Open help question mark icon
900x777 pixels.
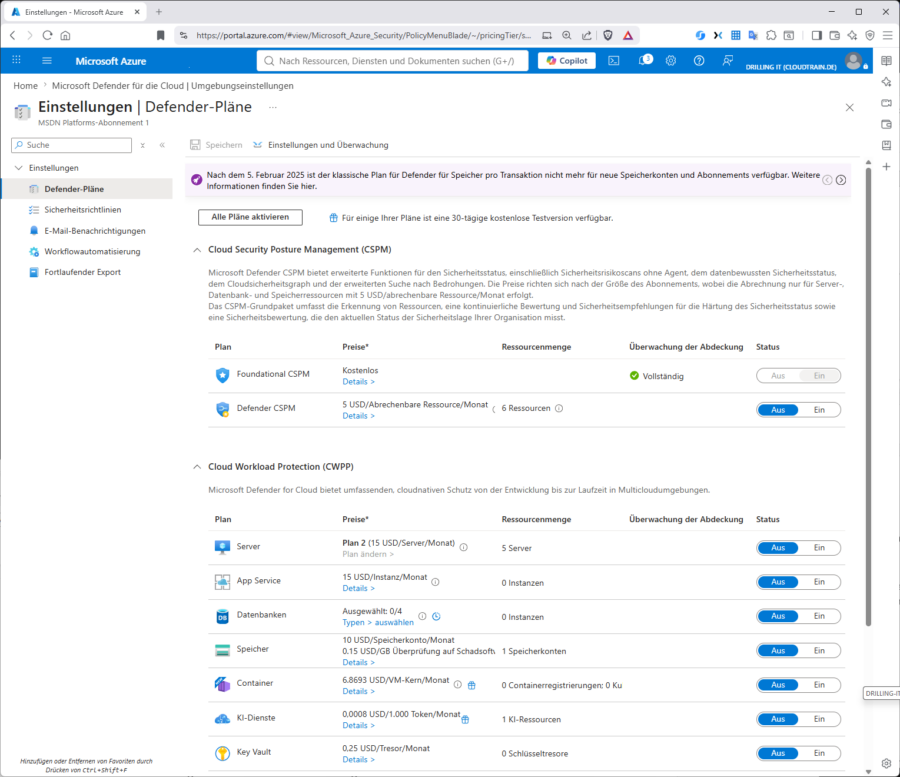[699, 61]
